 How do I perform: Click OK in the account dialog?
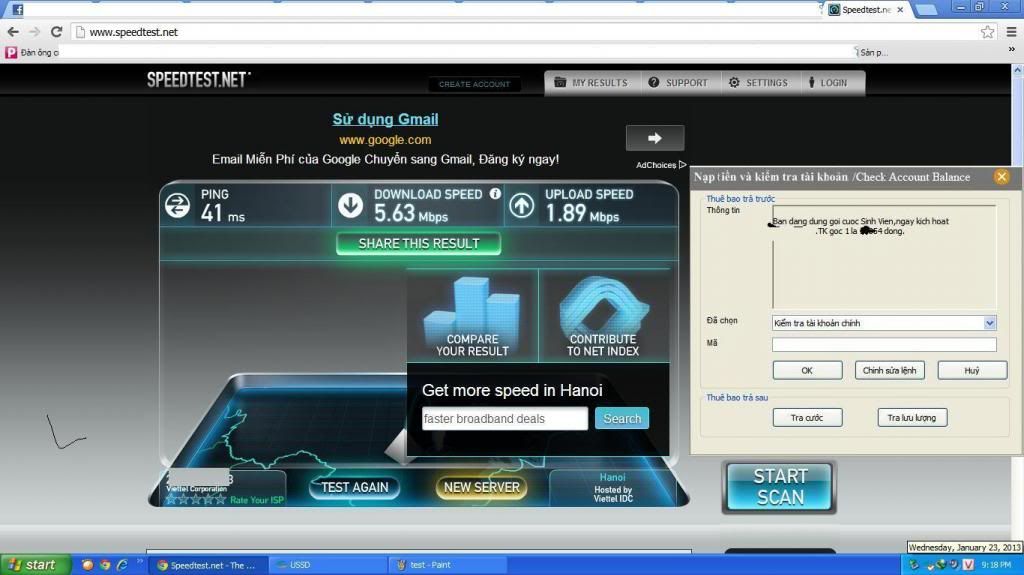pyautogui.click(x=807, y=370)
